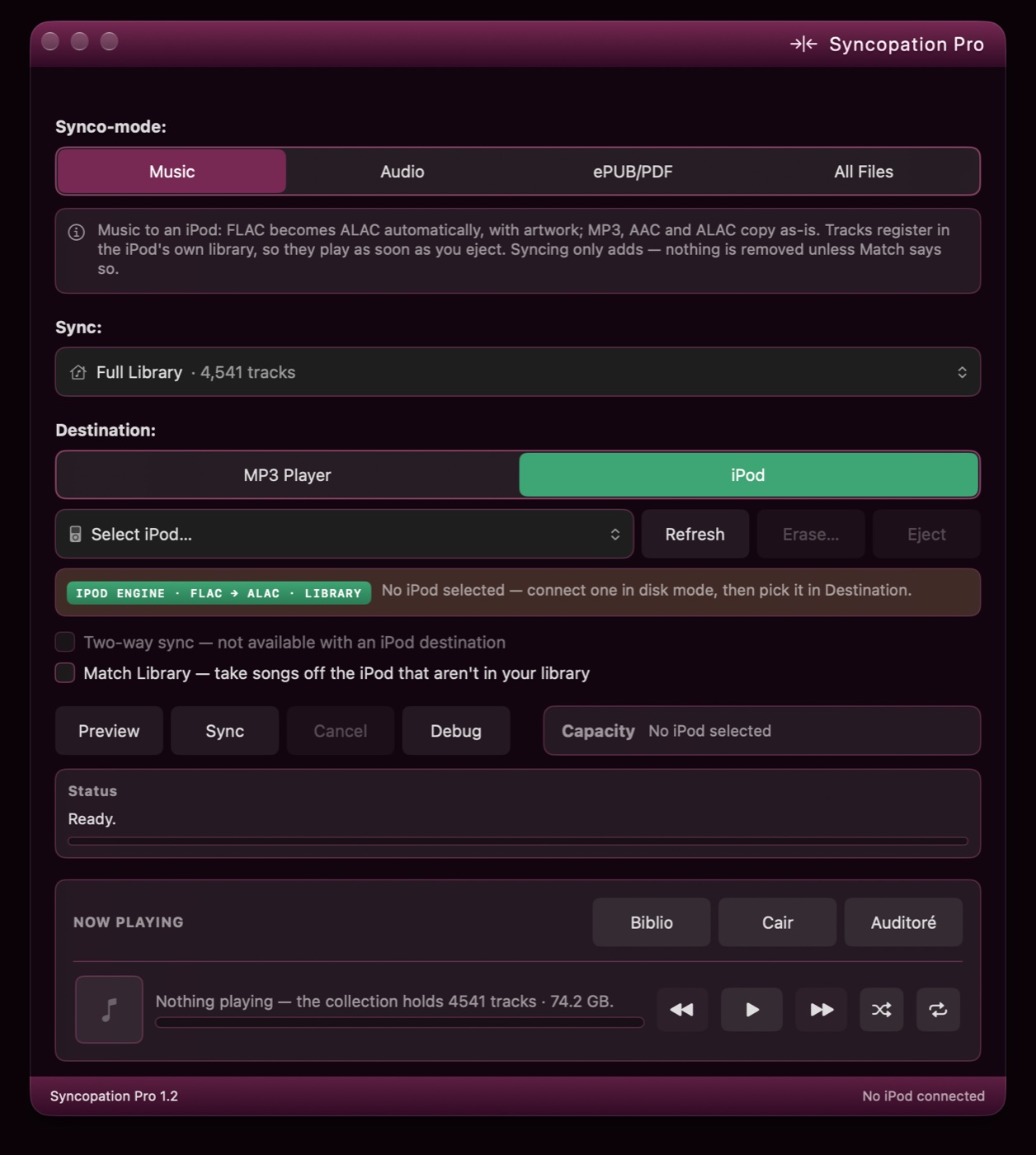Click the 'NOW PLAYING' heading
This screenshot has width=1036, height=1155.
pos(129,922)
